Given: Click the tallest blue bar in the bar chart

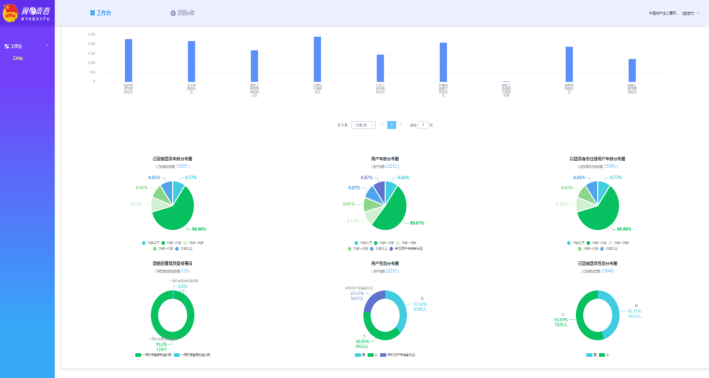Looking at the screenshot, I should [x=317, y=59].
